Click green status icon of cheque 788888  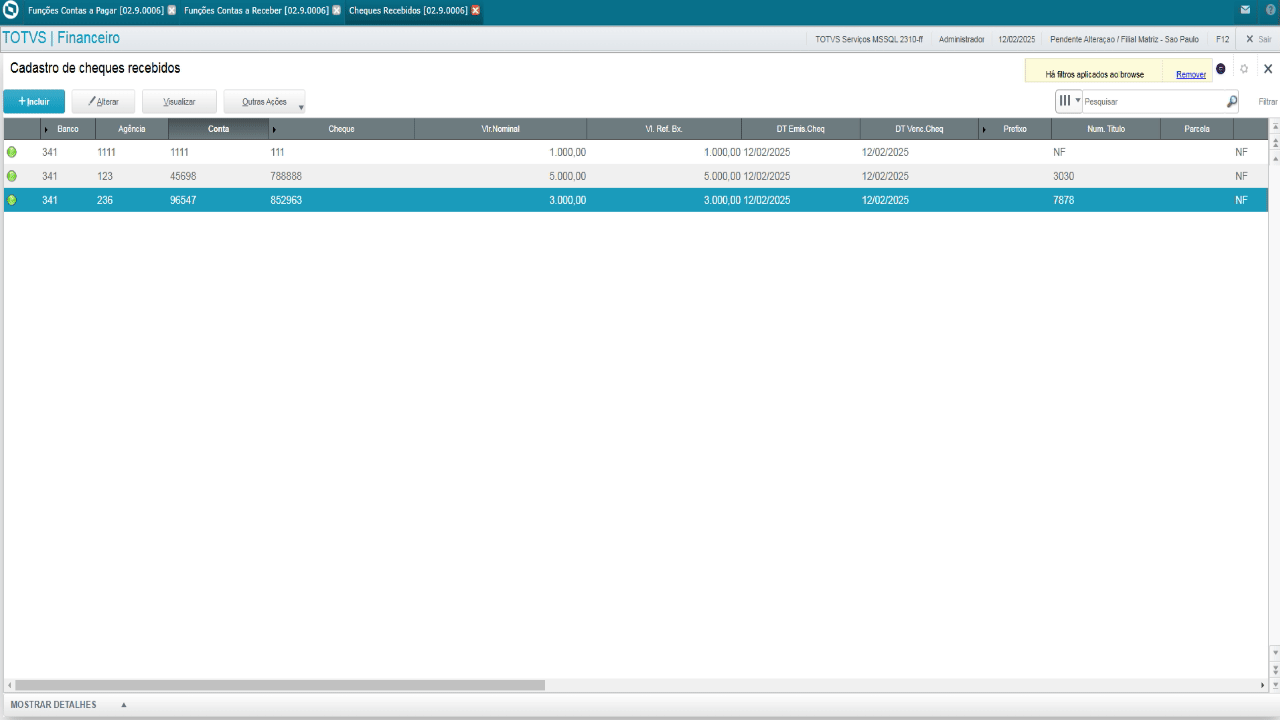pyautogui.click(x=12, y=176)
